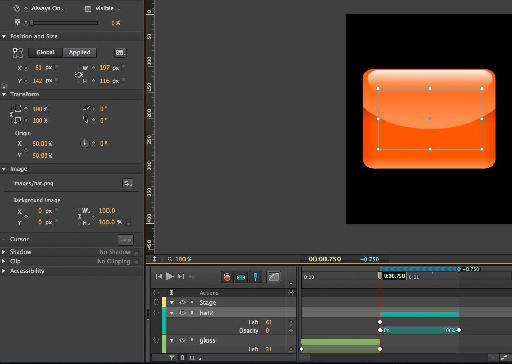Collapse the Transform section
This screenshot has width=512, height=364.
pyautogui.click(x=4, y=94)
